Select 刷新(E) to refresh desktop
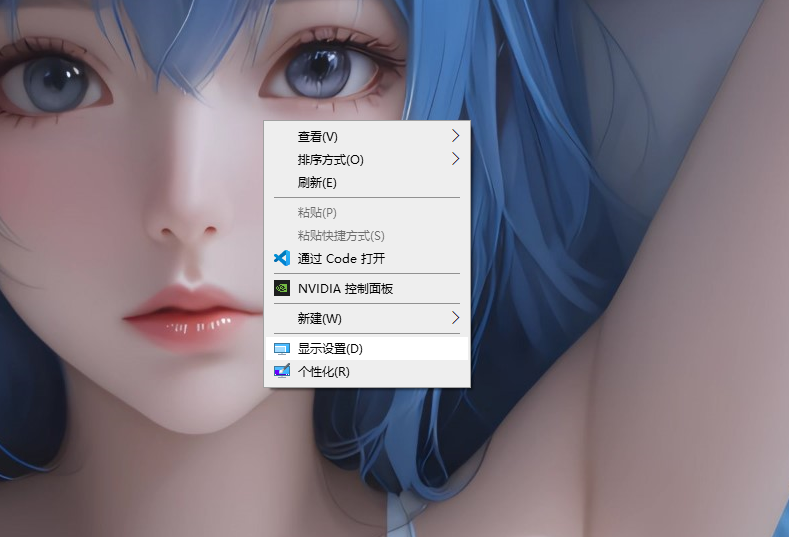This screenshot has width=789, height=537. (x=367, y=183)
